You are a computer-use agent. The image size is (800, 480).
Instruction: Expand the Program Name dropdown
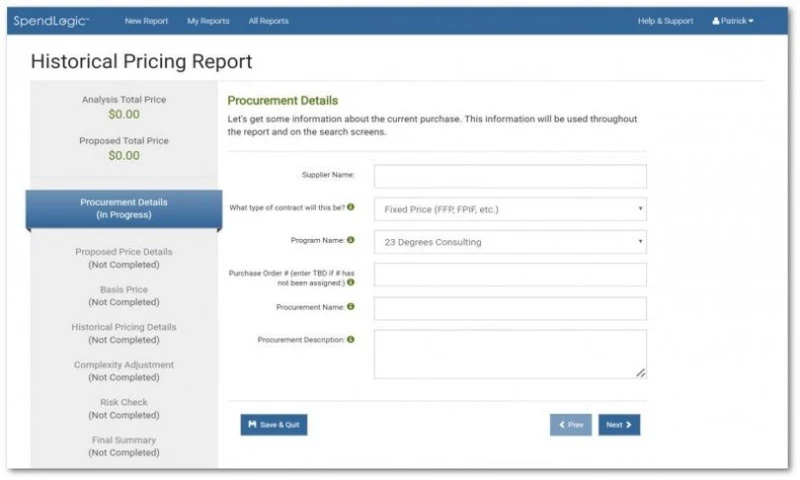(x=510, y=242)
